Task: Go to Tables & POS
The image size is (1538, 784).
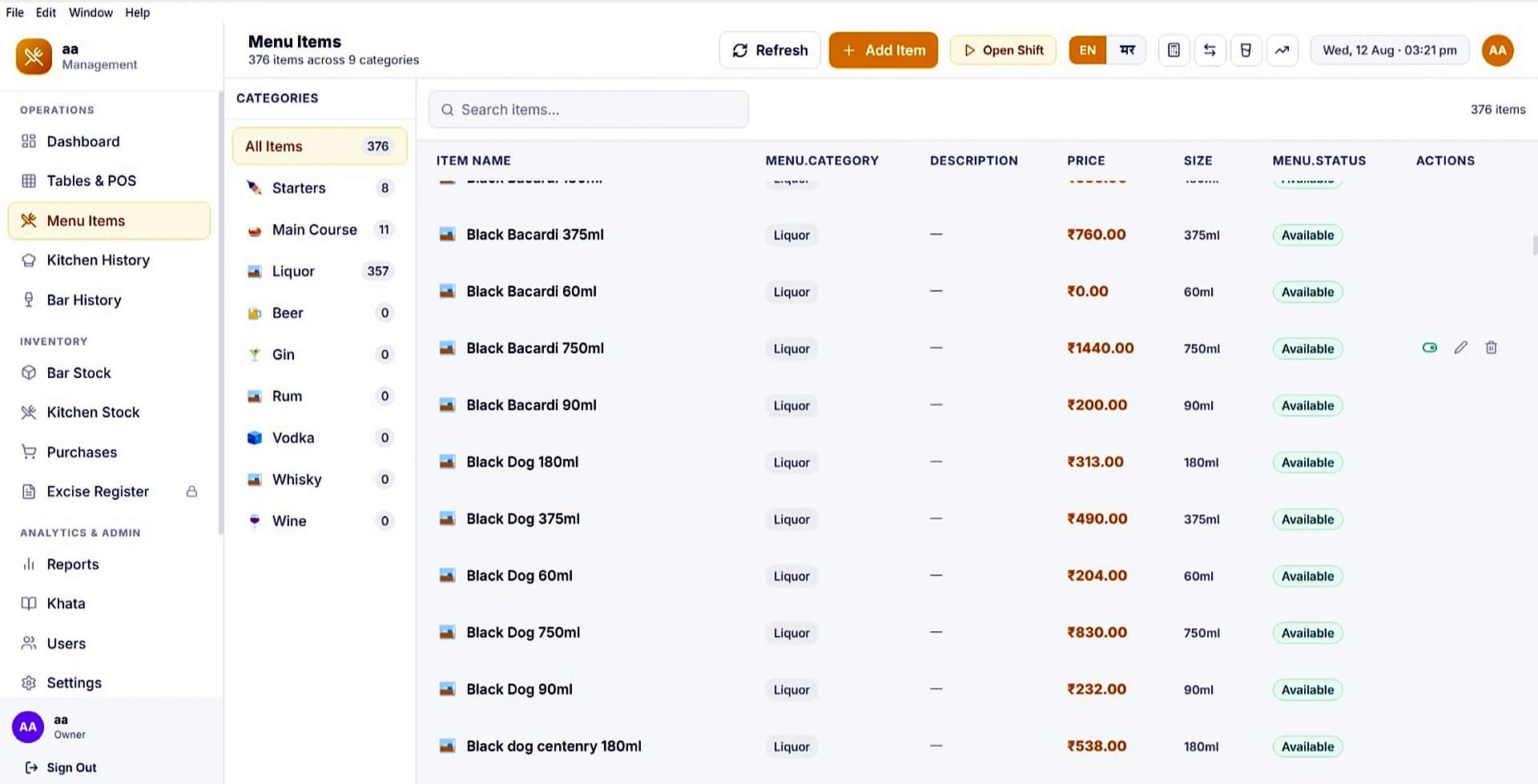Action: (x=109, y=180)
